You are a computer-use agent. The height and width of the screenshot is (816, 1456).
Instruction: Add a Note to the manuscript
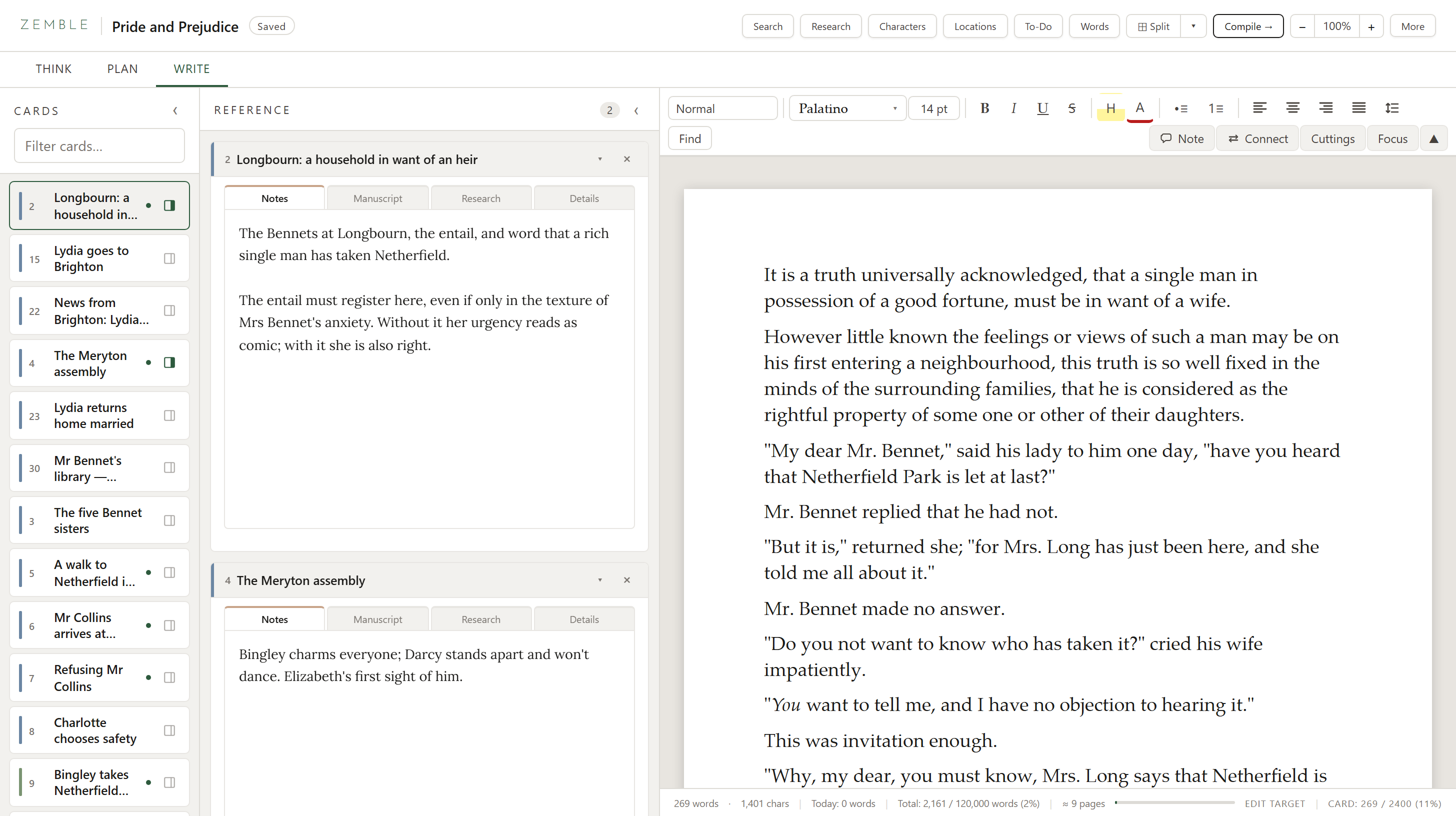1182,138
